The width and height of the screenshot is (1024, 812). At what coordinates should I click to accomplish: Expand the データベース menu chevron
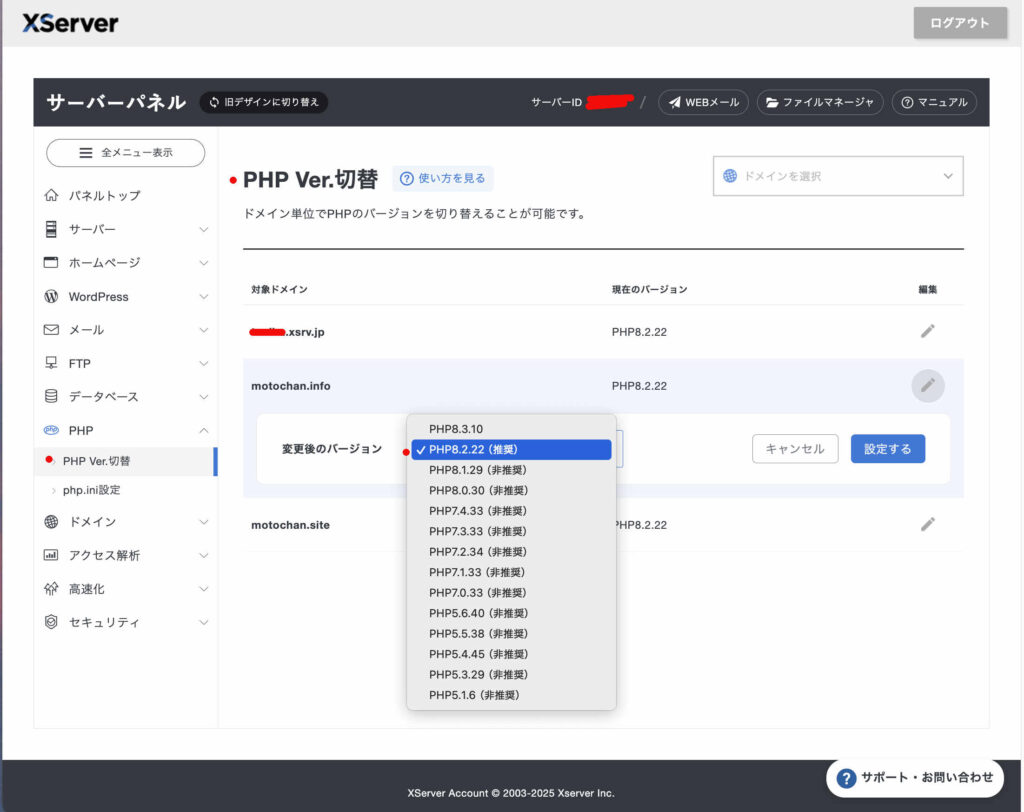(x=204, y=397)
